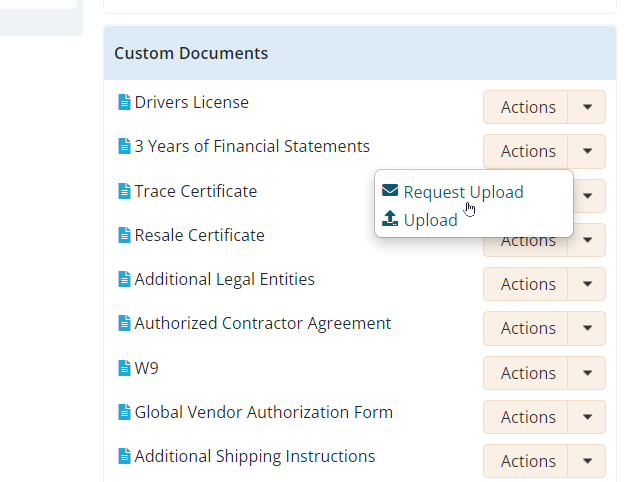
Task: Choose Request Upload from the popup menu
Action: coord(463,192)
